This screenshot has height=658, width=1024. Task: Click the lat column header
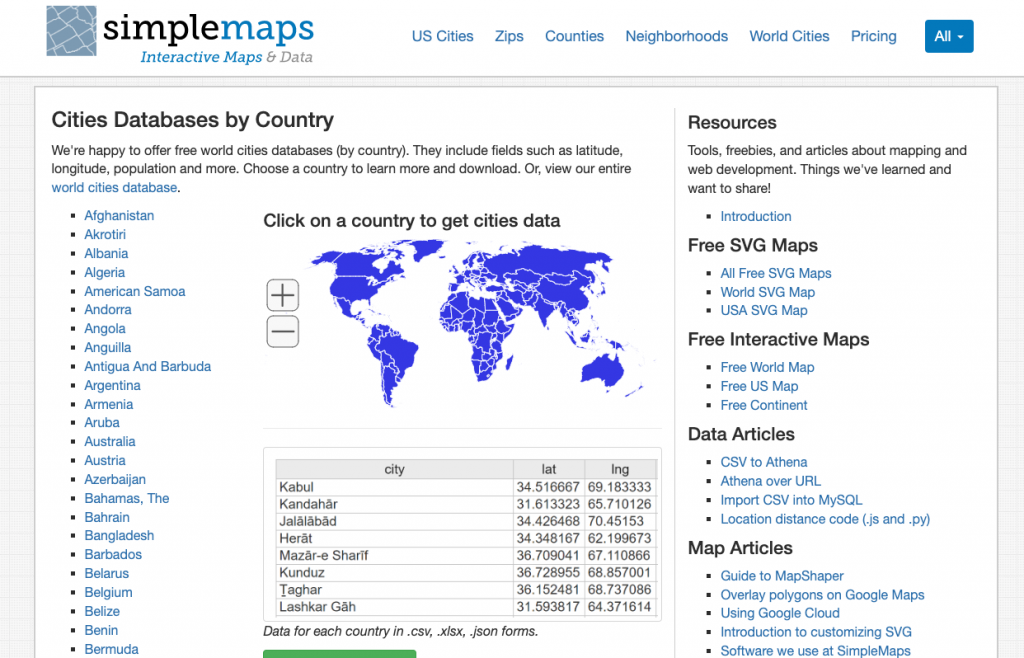(549, 469)
